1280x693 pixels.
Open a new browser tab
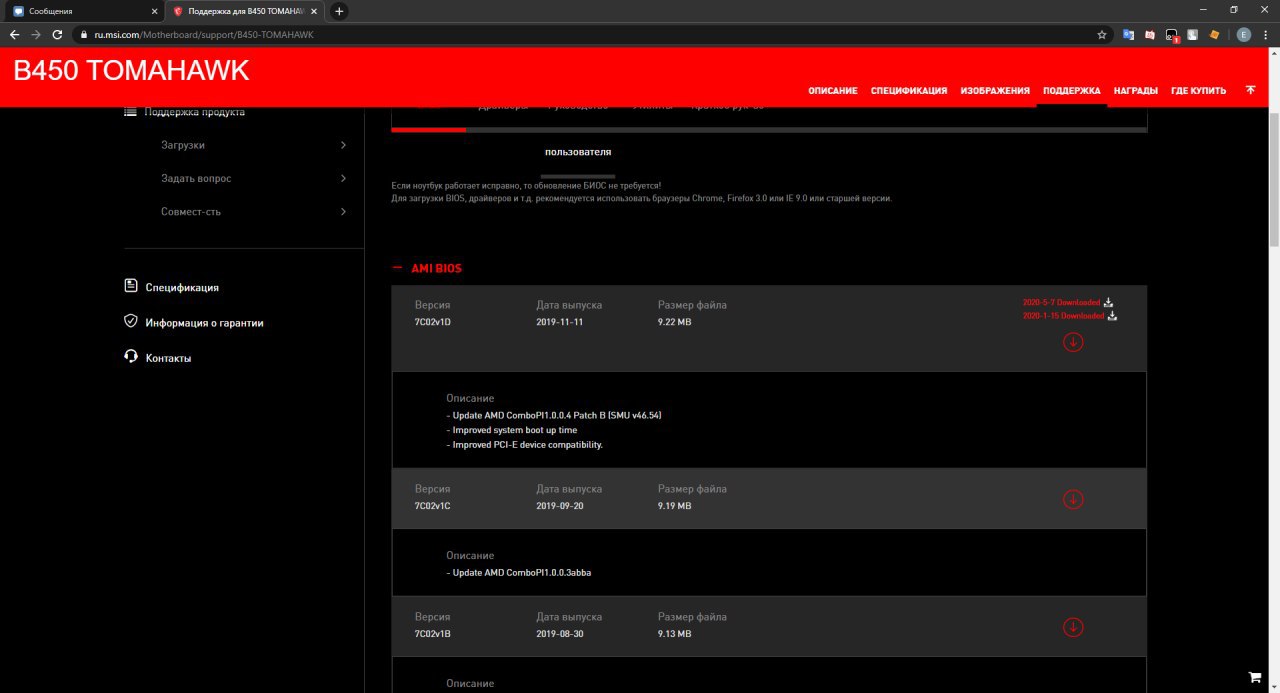(x=339, y=11)
